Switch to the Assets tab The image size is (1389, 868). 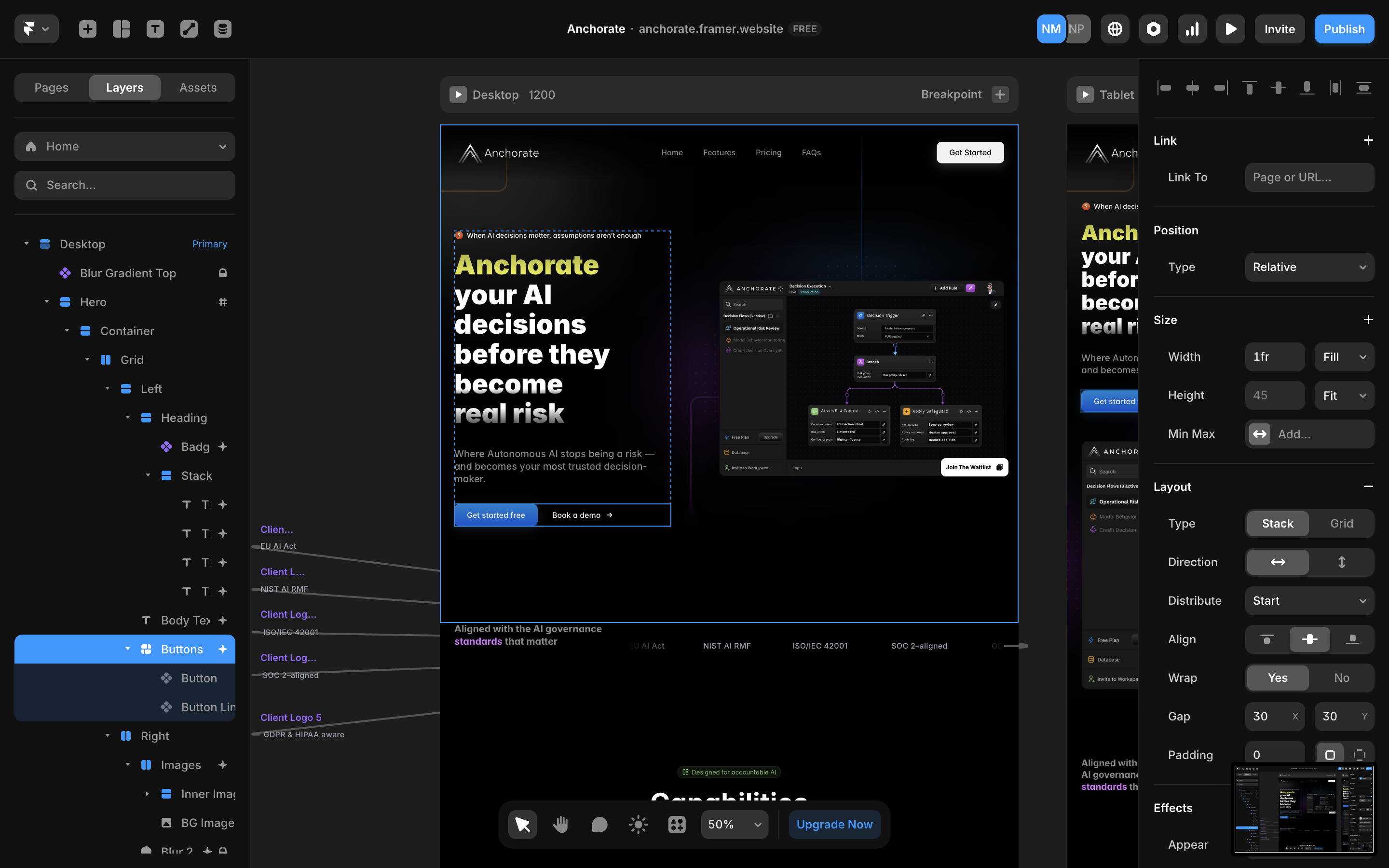pos(197,88)
